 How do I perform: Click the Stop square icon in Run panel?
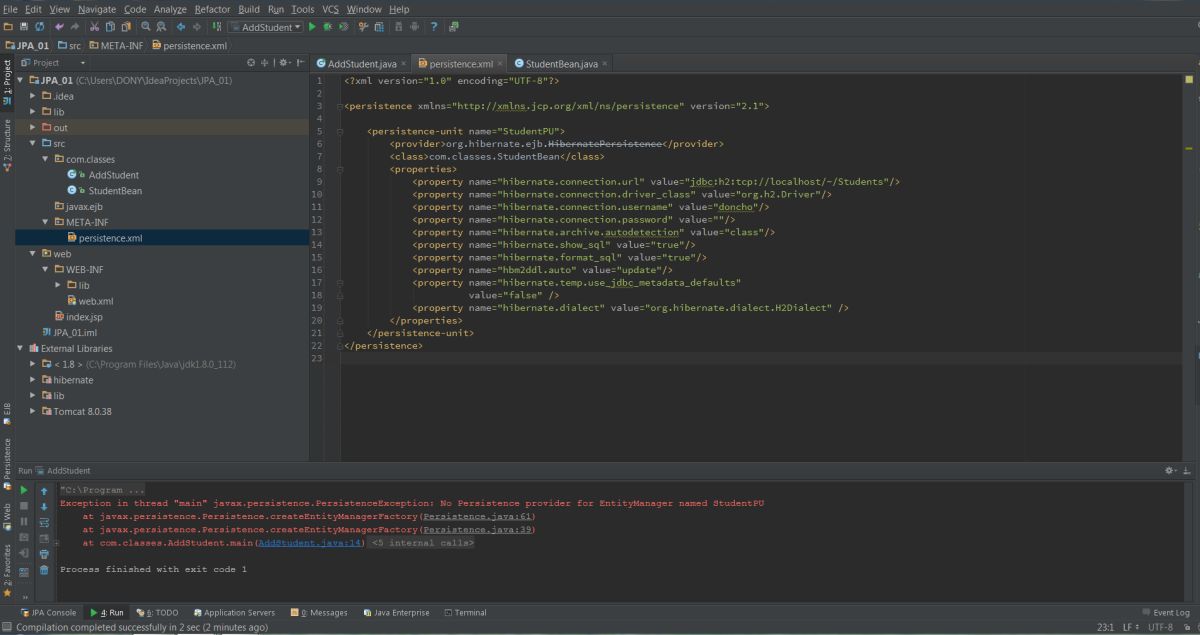(x=24, y=506)
